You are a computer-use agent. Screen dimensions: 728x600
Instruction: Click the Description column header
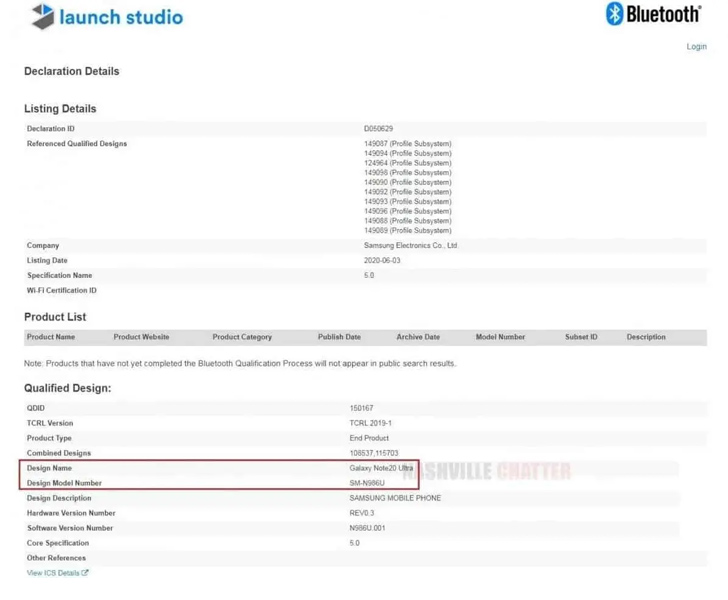(646, 337)
